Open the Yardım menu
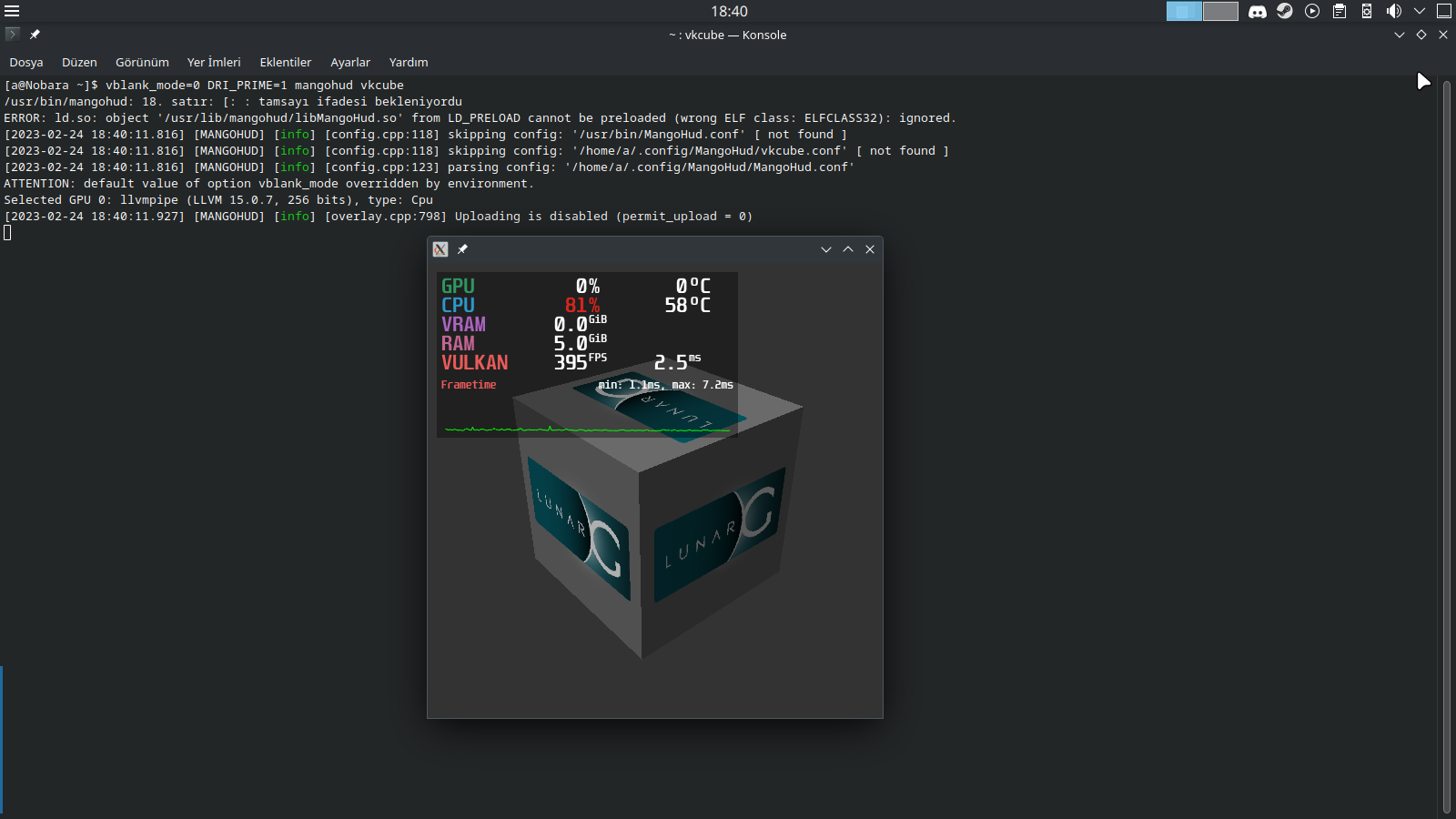 point(409,63)
